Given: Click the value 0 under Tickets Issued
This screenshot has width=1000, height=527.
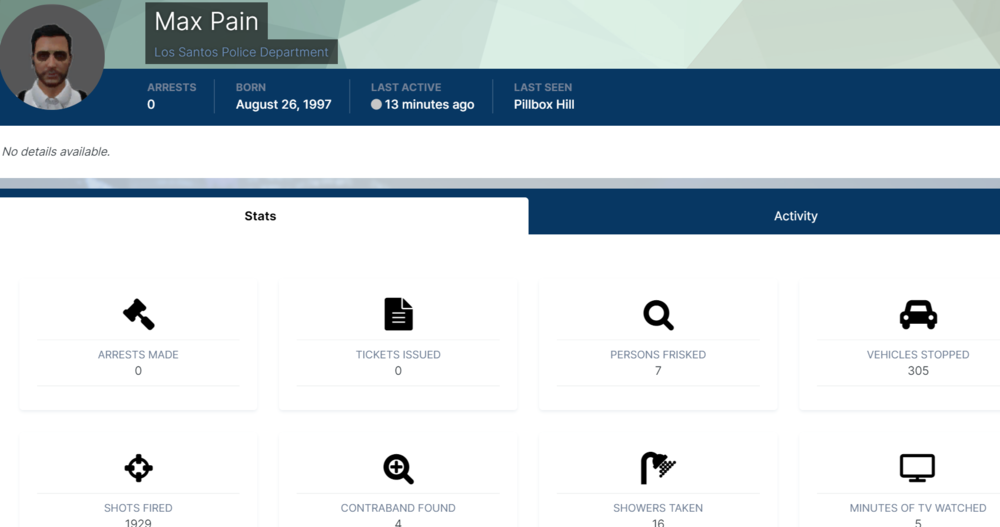Looking at the screenshot, I should point(398,371).
